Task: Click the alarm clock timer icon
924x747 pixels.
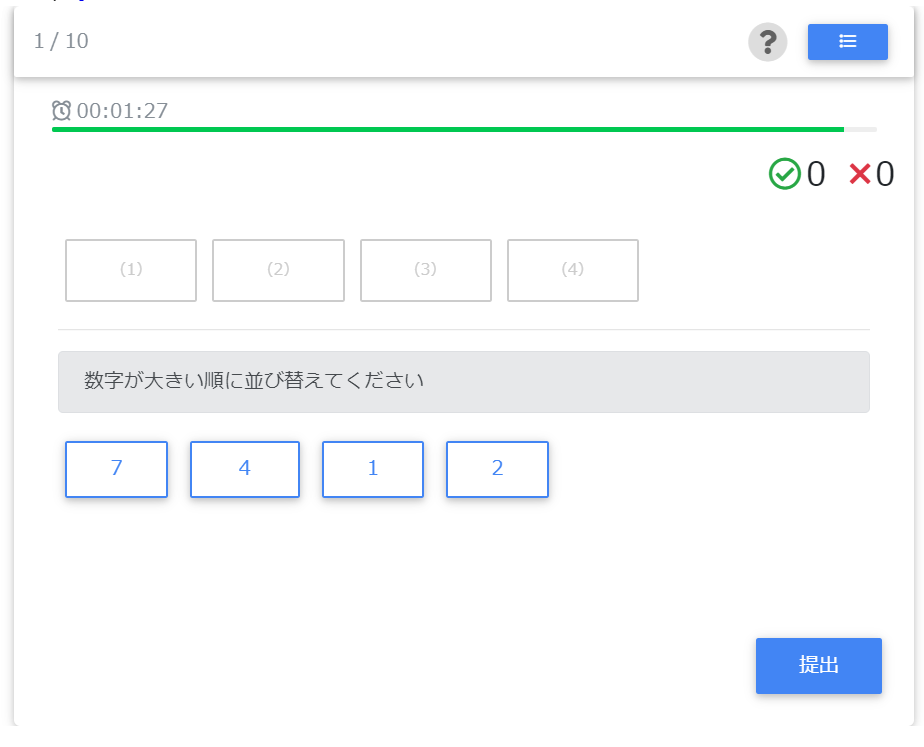Action: tap(61, 110)
